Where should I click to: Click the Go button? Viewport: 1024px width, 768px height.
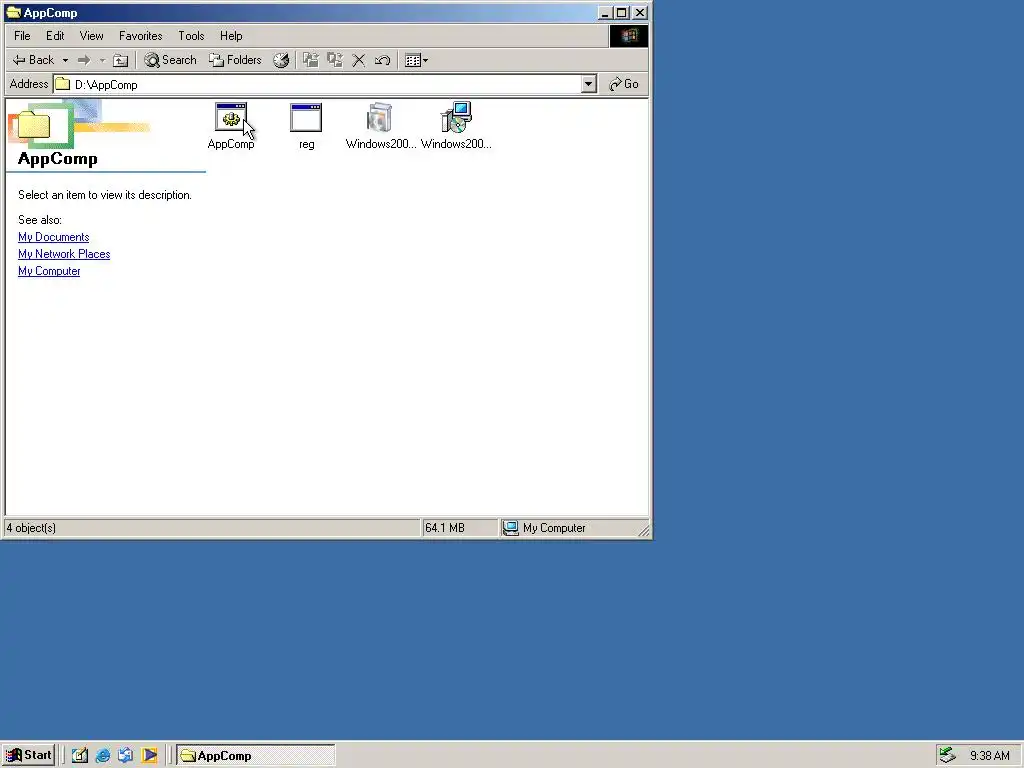pyautogui.click(x=624, y=84)
